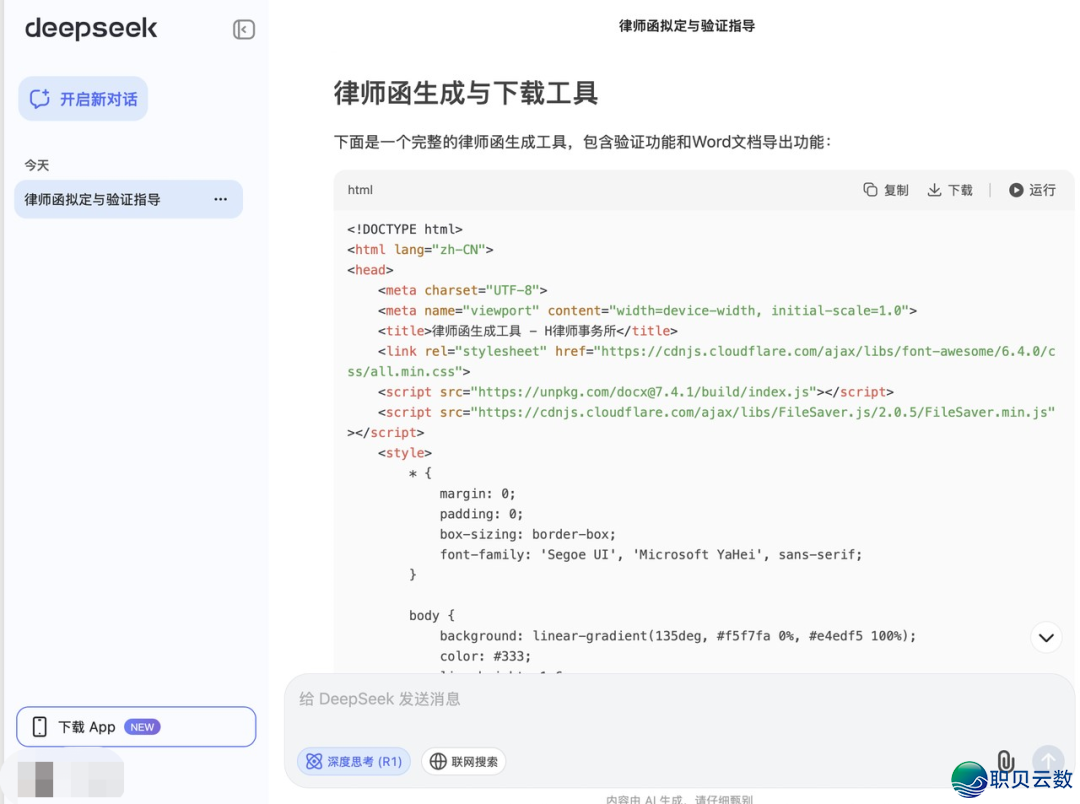Image resolution: width=1080 pixels, height=804 pixels.
Task: Click the new-chat bubble icon
Action: (x=39, y=99)
